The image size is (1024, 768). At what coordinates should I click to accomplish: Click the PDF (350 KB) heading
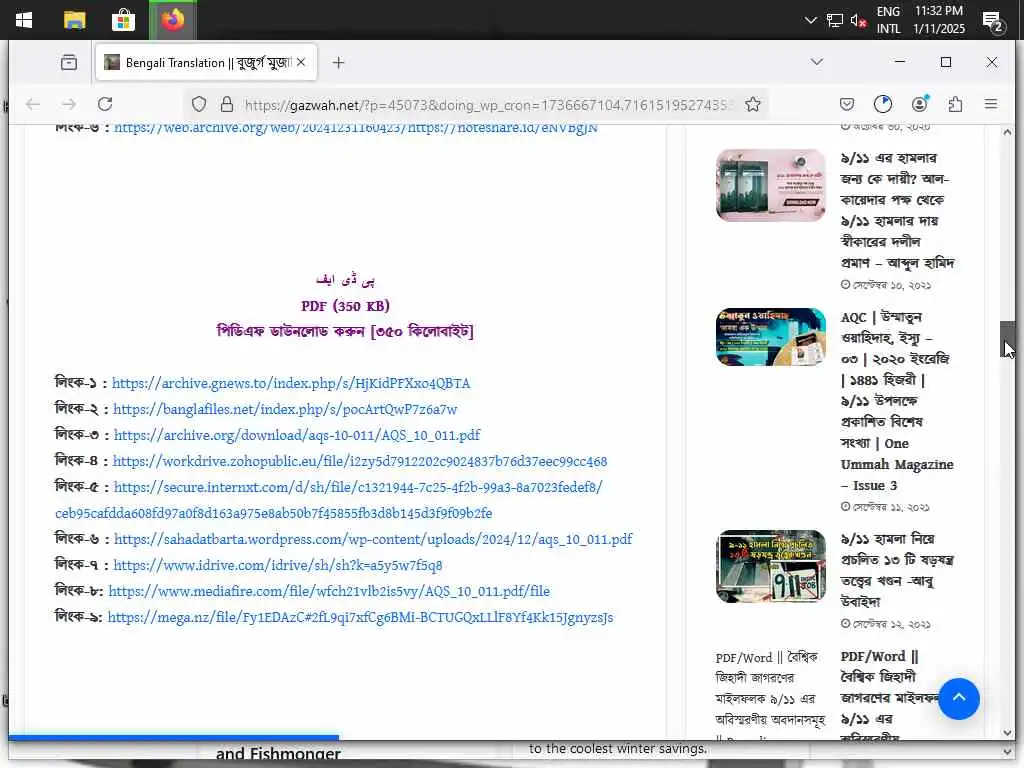[345, 306]
